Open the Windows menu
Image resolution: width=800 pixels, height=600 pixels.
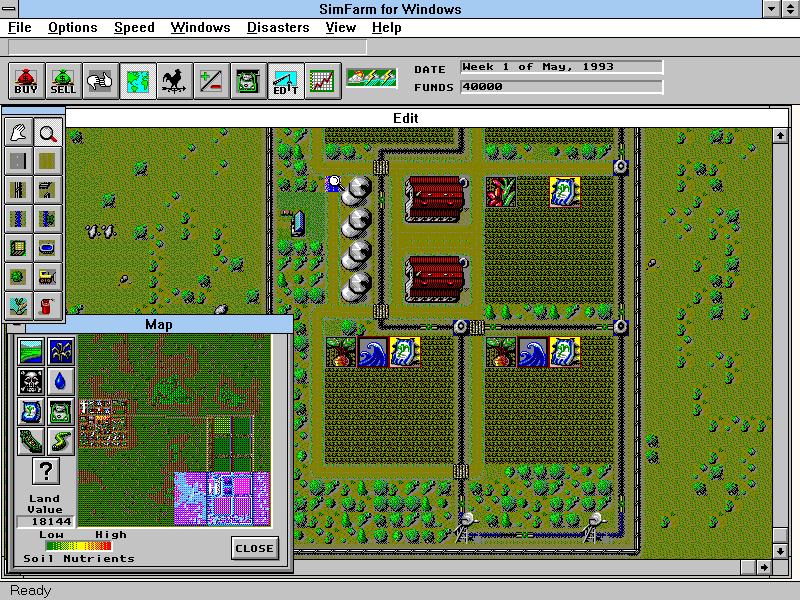201,28
